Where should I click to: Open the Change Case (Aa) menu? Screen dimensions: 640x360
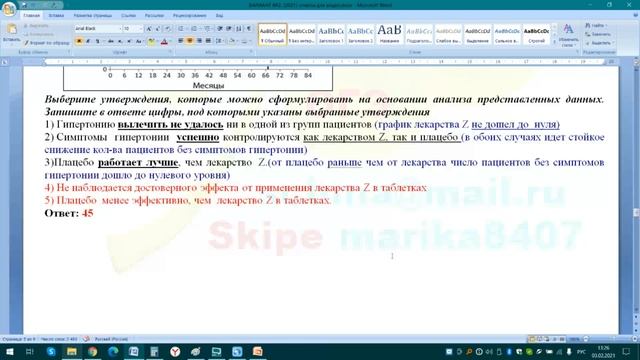pyautogui.click(x=139, y=41)
